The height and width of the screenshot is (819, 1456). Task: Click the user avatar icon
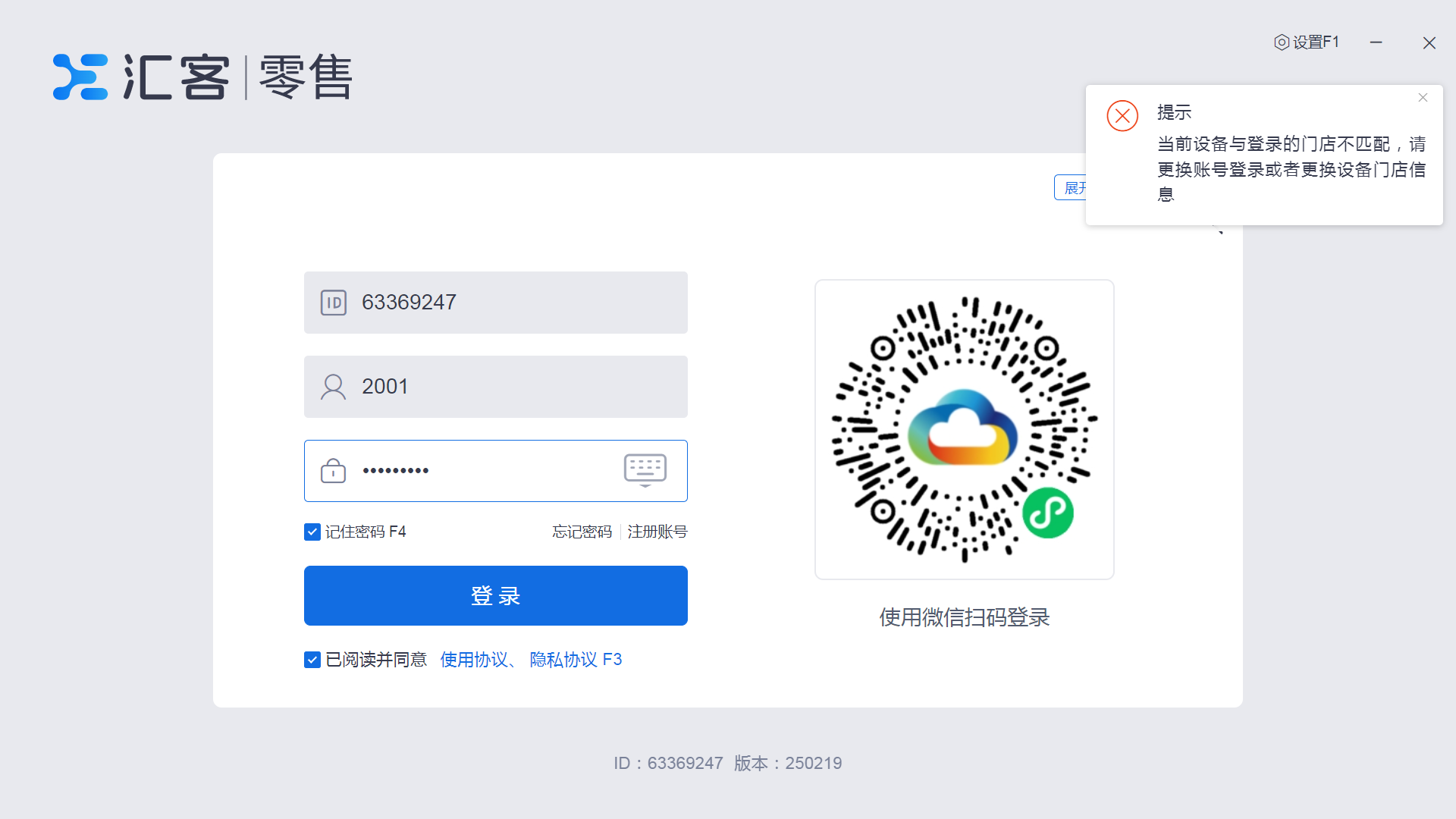tap(334, 387)
